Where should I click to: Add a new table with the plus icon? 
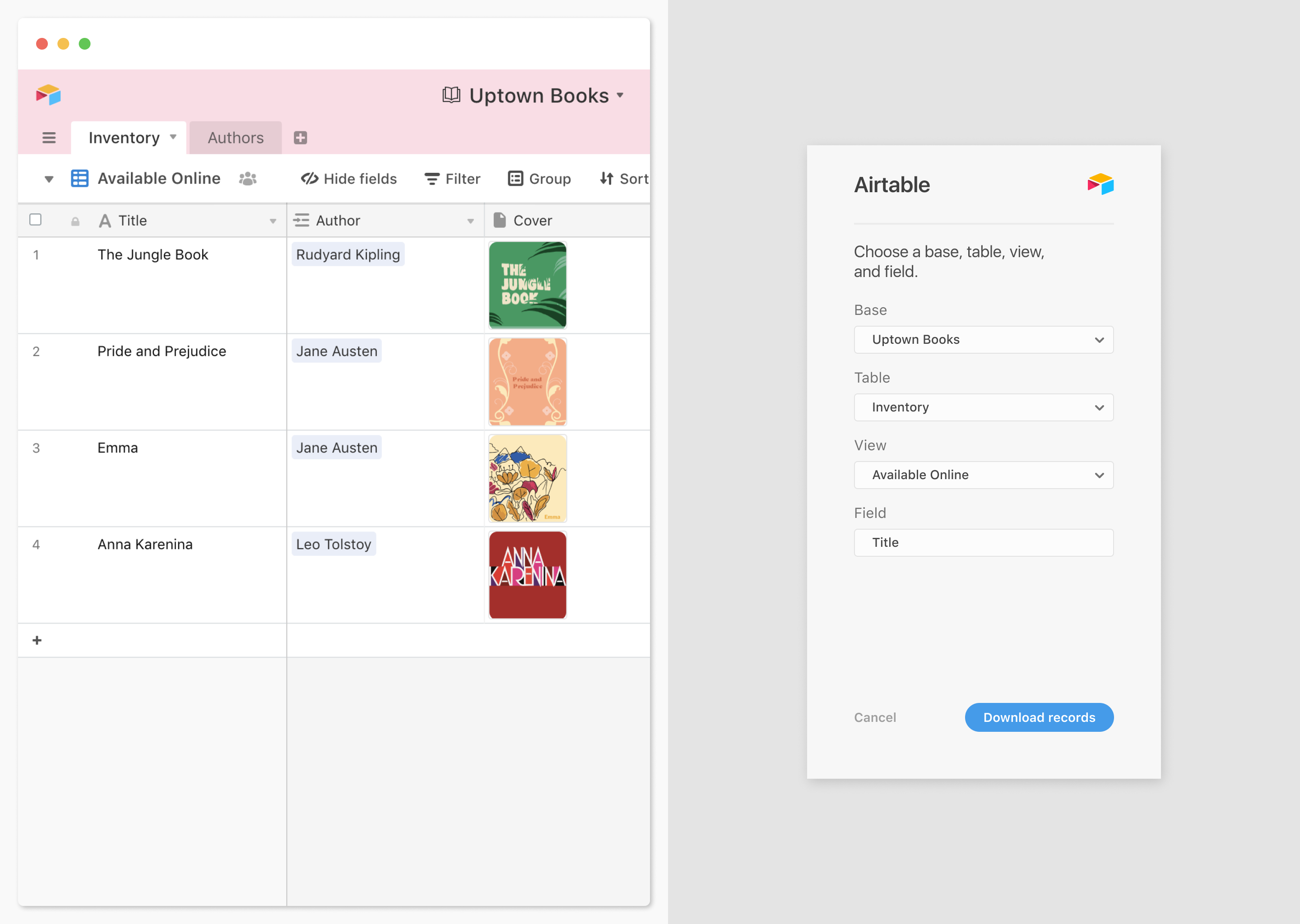[x=301, y=138]
